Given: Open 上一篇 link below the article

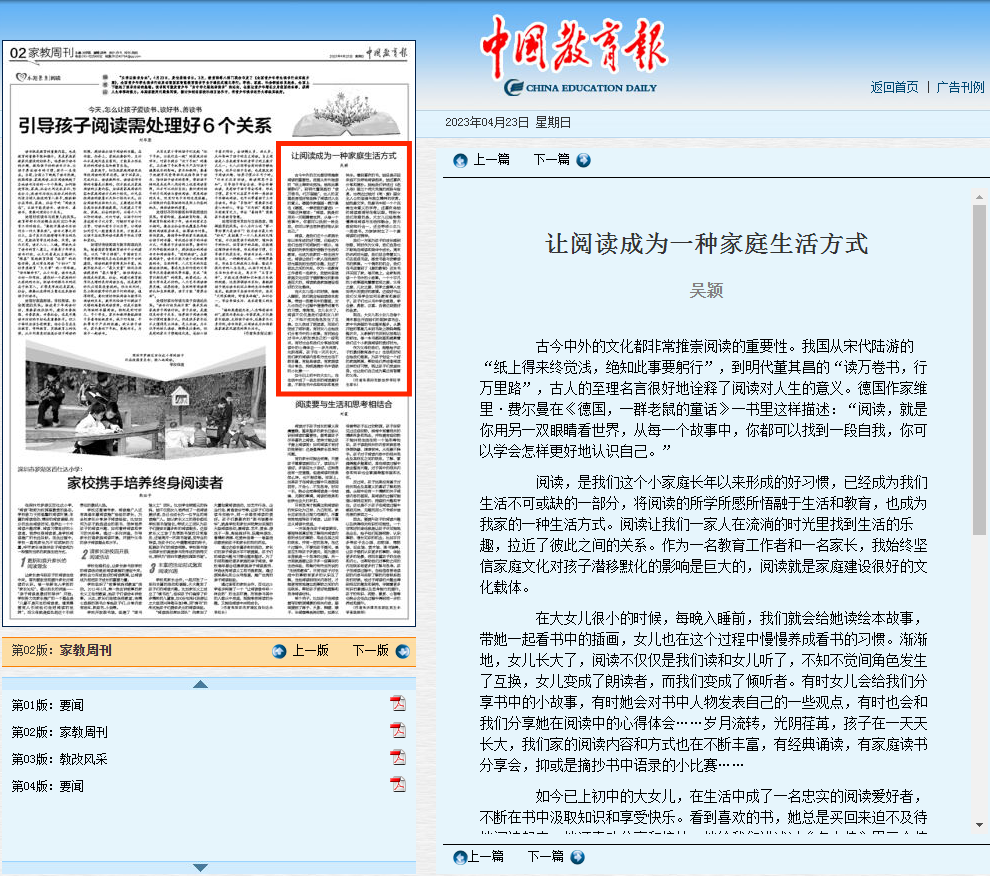Looking at the screenshot, I should click(486, 856).
